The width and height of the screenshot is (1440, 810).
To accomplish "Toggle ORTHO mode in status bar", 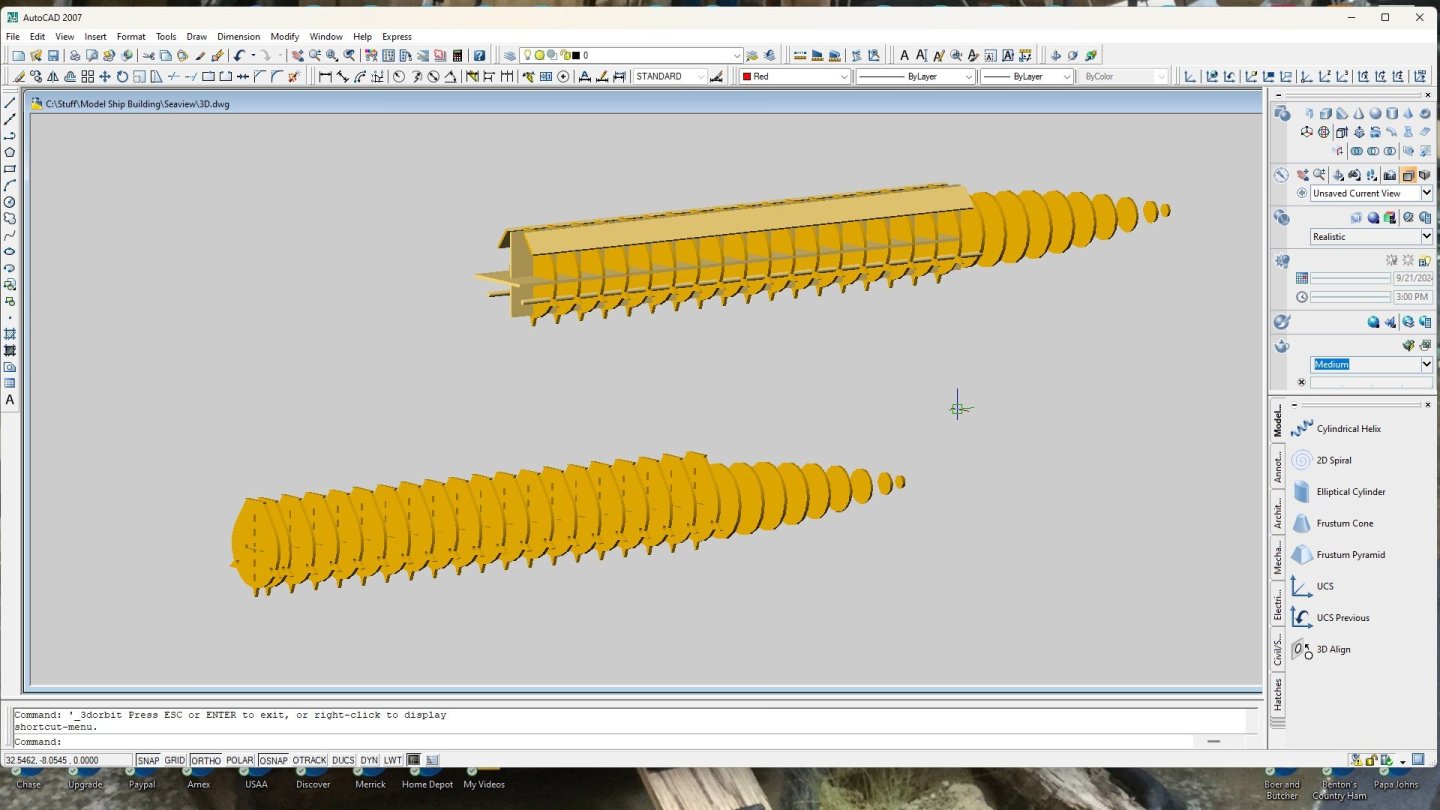I will 205,761.
